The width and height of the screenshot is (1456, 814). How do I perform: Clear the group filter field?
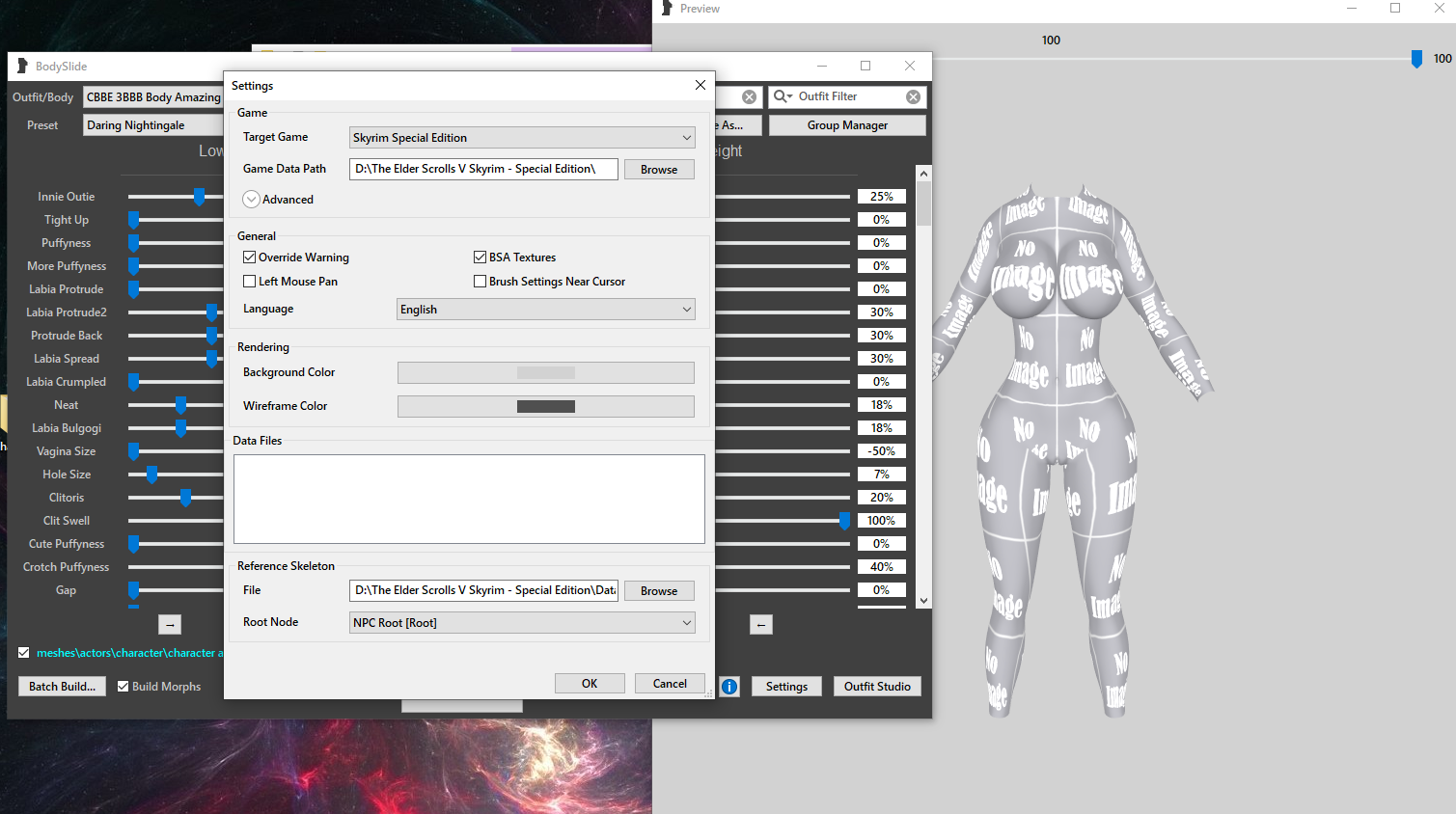click(749, 97)
